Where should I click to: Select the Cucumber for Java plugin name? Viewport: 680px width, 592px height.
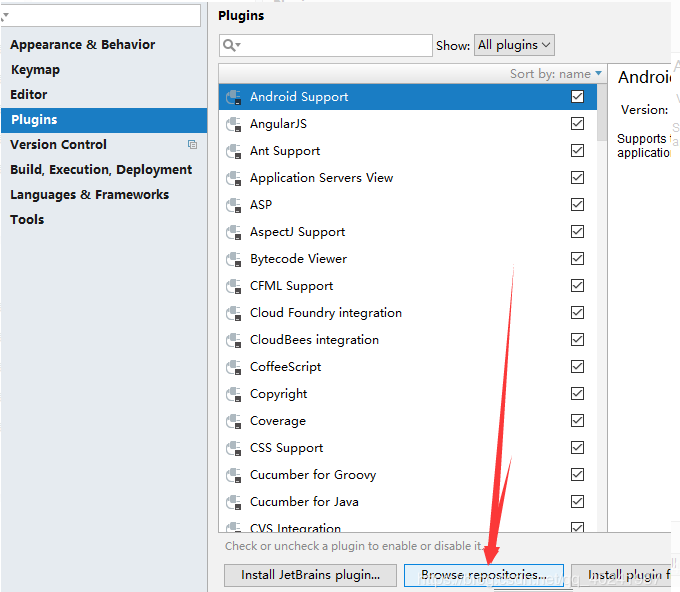pos(304,502)
